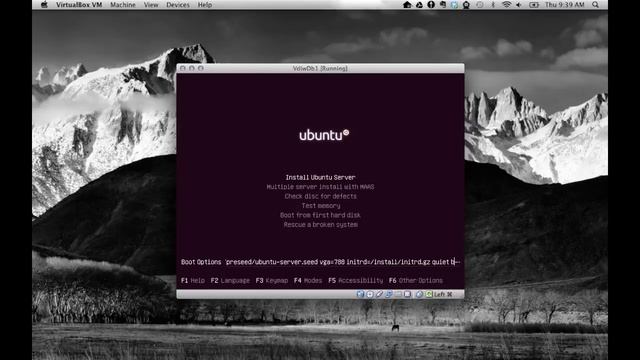Screen dimensions: 640x360
Task: Click the VM window title bar text
Action: click(x=320, y=68)
